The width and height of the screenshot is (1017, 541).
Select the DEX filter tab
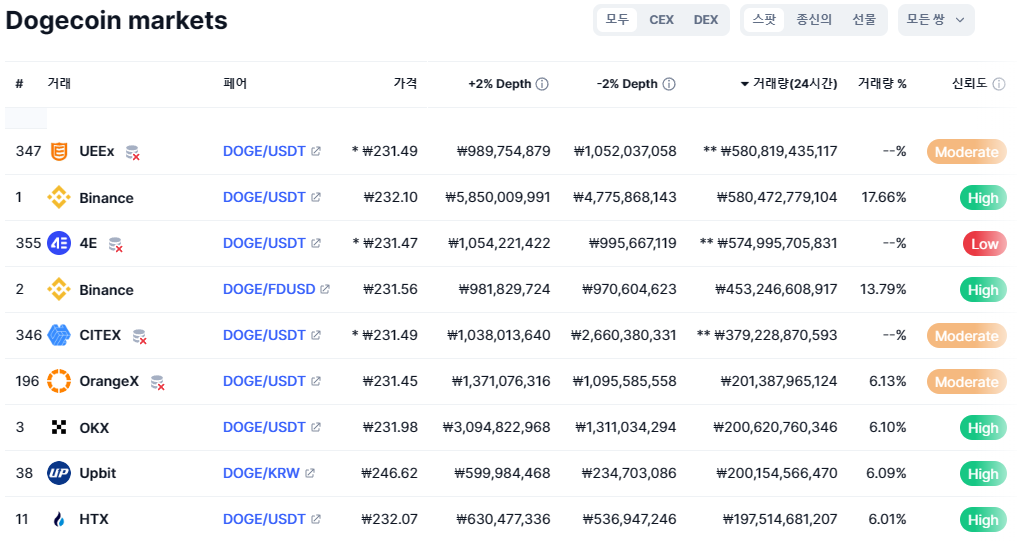(x=706, y=19)
